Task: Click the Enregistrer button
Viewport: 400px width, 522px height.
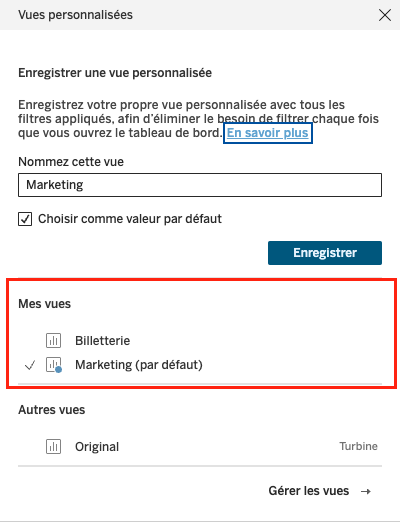Action: (x=325, y=253)
